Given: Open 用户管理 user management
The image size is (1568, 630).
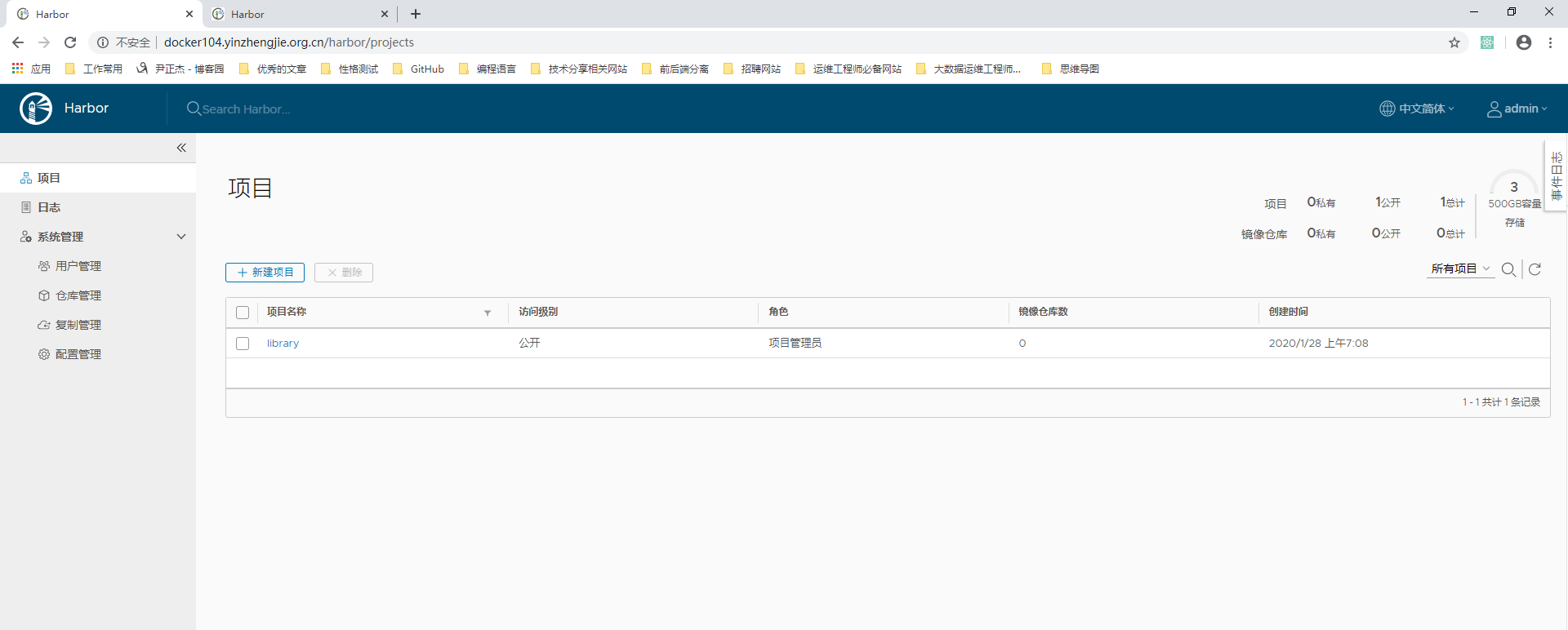Looking at the screenshot, I should [x=78, y=266].
